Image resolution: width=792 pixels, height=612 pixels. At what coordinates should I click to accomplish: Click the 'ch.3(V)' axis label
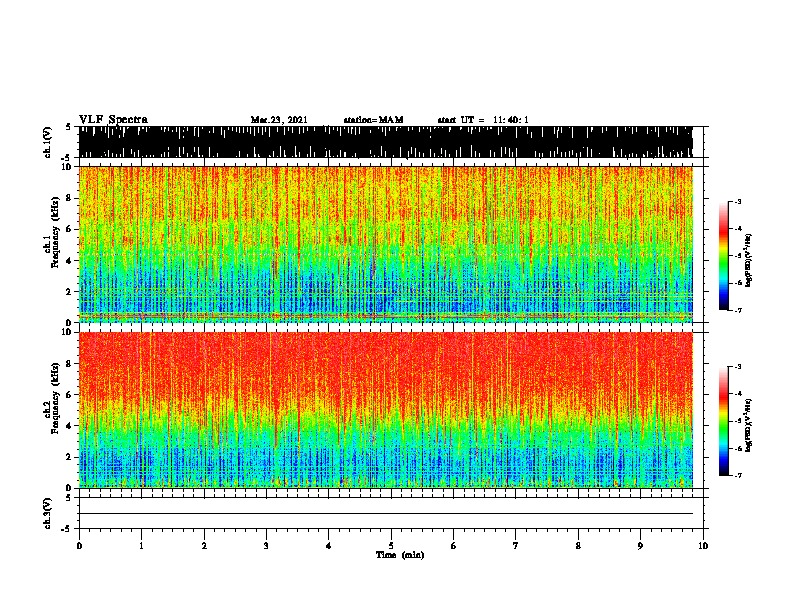point(47,513)
